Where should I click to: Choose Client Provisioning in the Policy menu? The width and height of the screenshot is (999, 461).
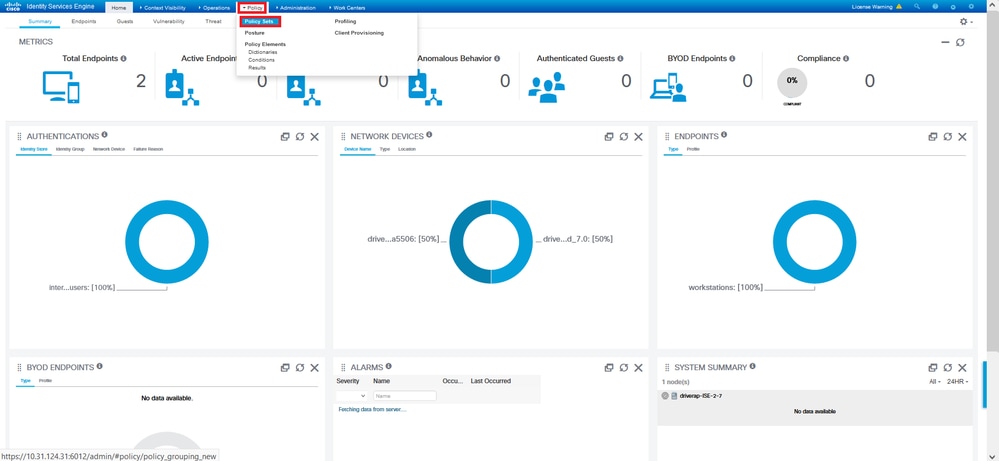[x=359, y=32]
